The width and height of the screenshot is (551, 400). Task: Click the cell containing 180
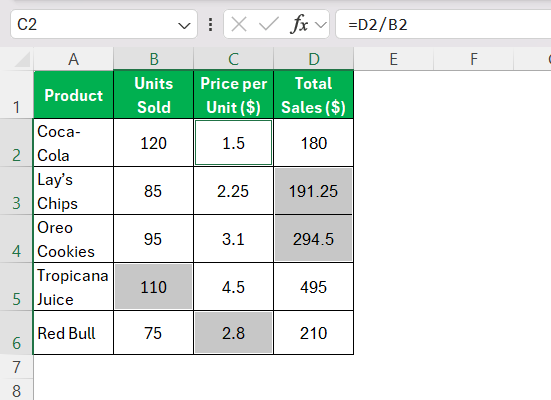click(314, 143)
